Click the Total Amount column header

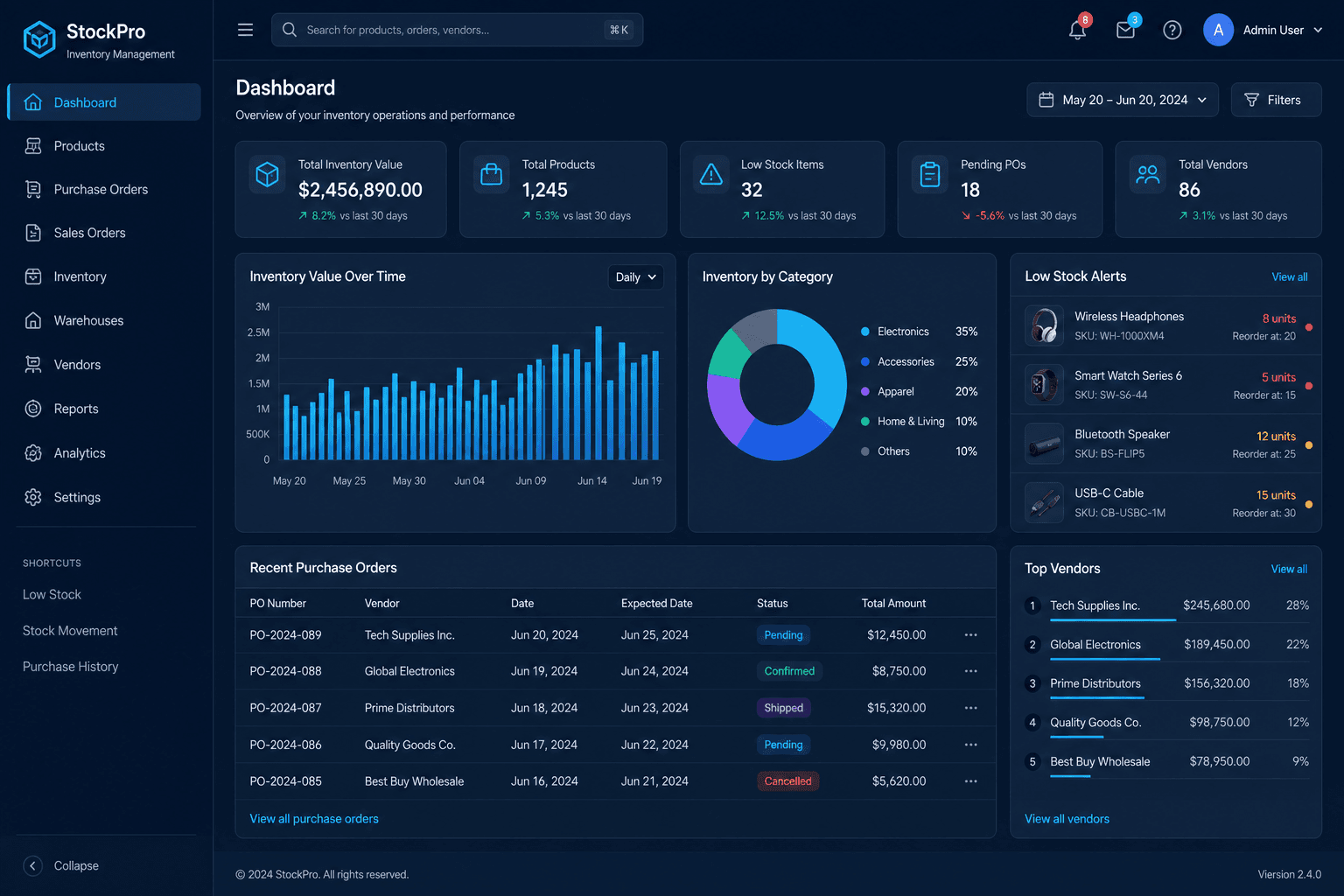(893, 604)
